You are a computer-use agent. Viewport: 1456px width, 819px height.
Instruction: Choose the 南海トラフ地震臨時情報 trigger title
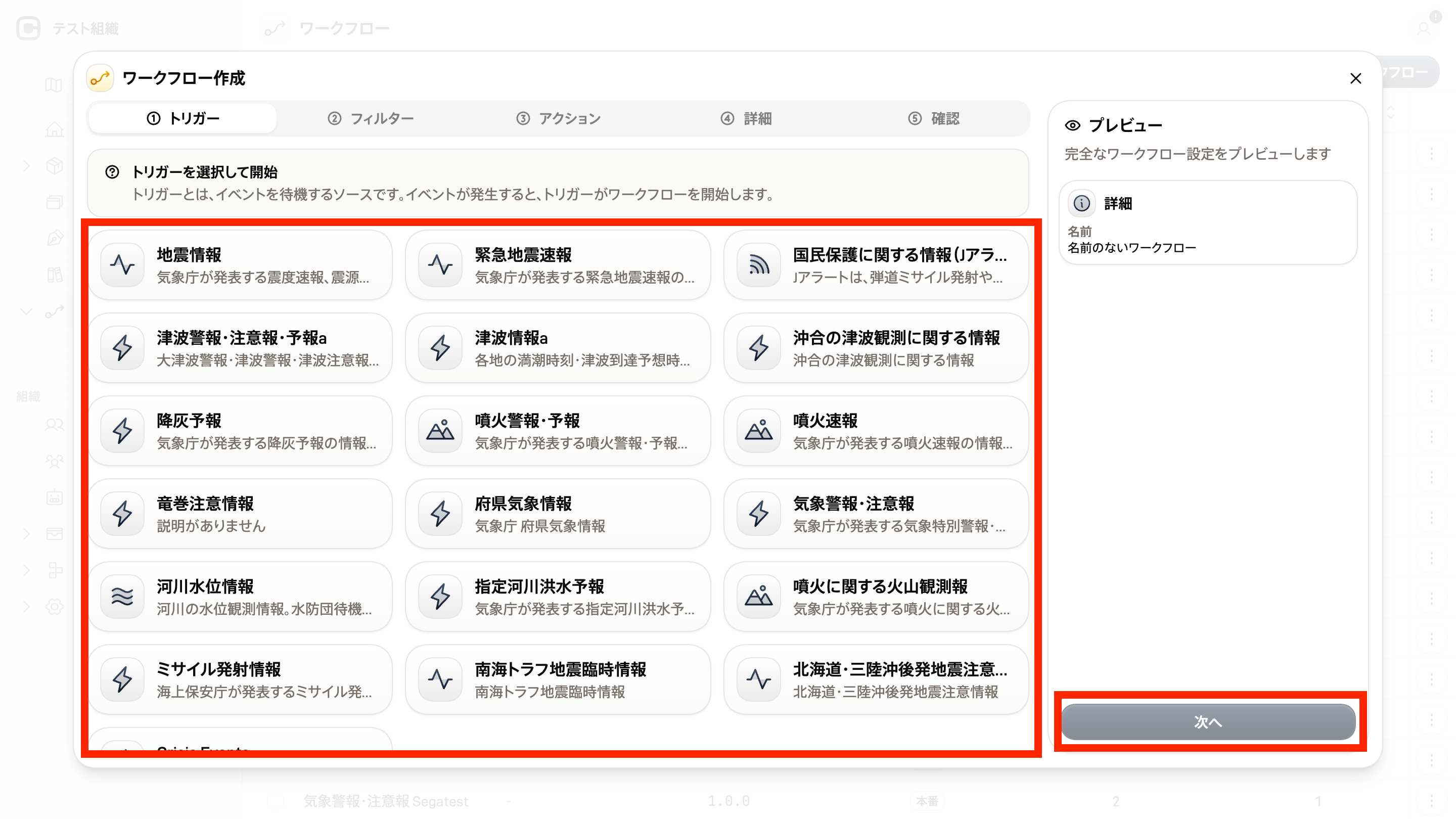click(x=561, y=669)
